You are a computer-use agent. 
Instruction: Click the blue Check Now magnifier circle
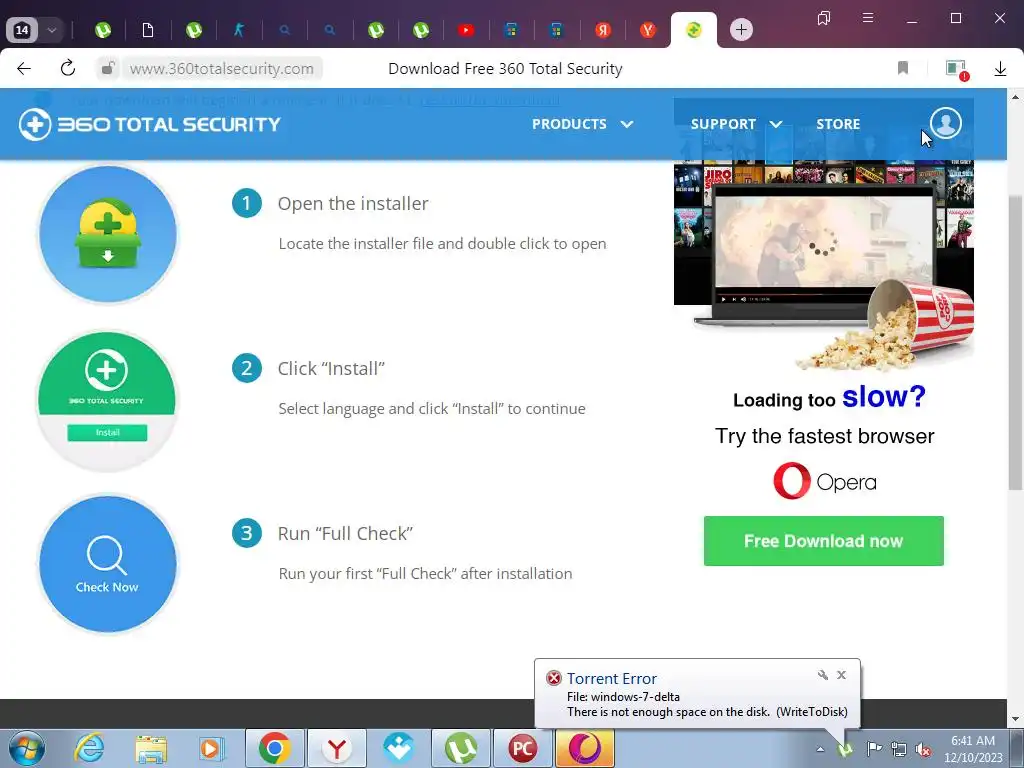(108, 564)
